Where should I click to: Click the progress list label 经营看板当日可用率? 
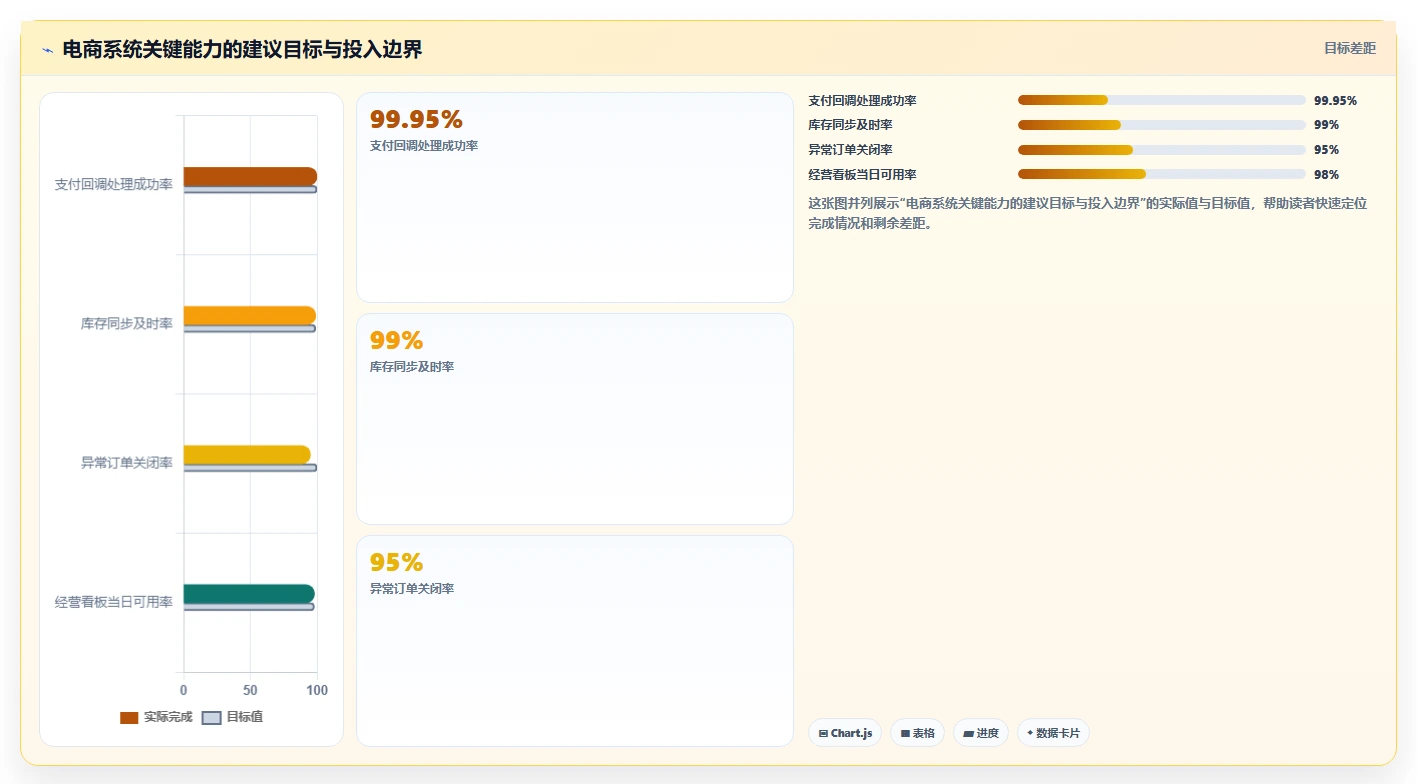point(862,175)
